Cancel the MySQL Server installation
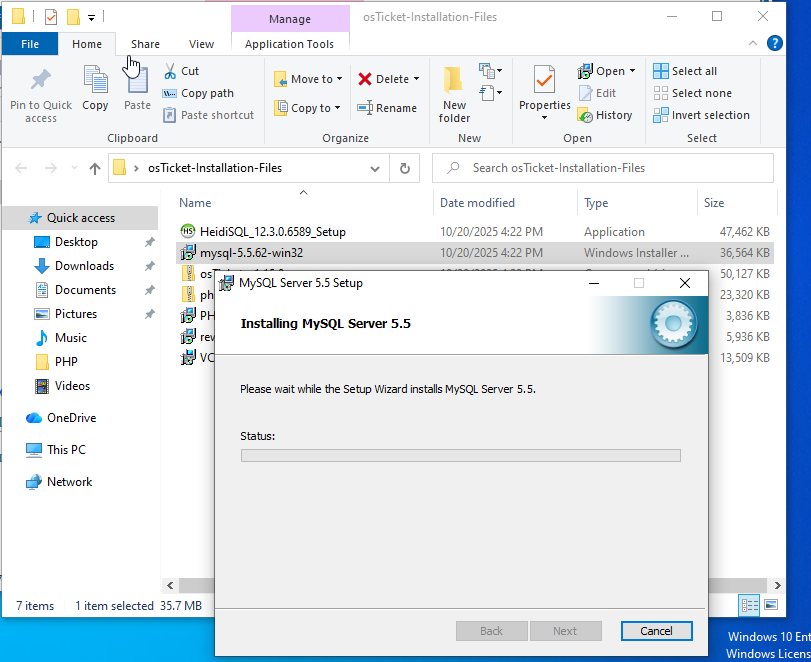 [x=656, y=631]
